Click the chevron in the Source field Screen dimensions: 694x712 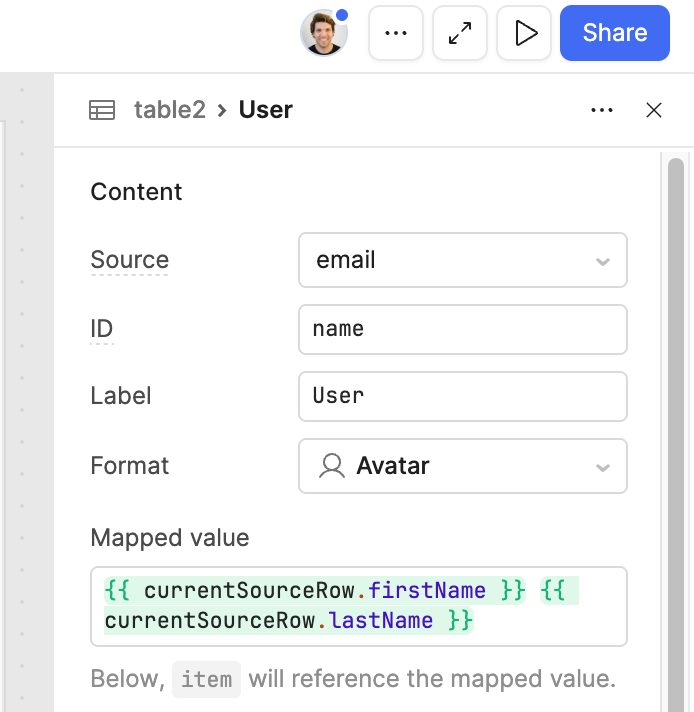pos(603,262)
